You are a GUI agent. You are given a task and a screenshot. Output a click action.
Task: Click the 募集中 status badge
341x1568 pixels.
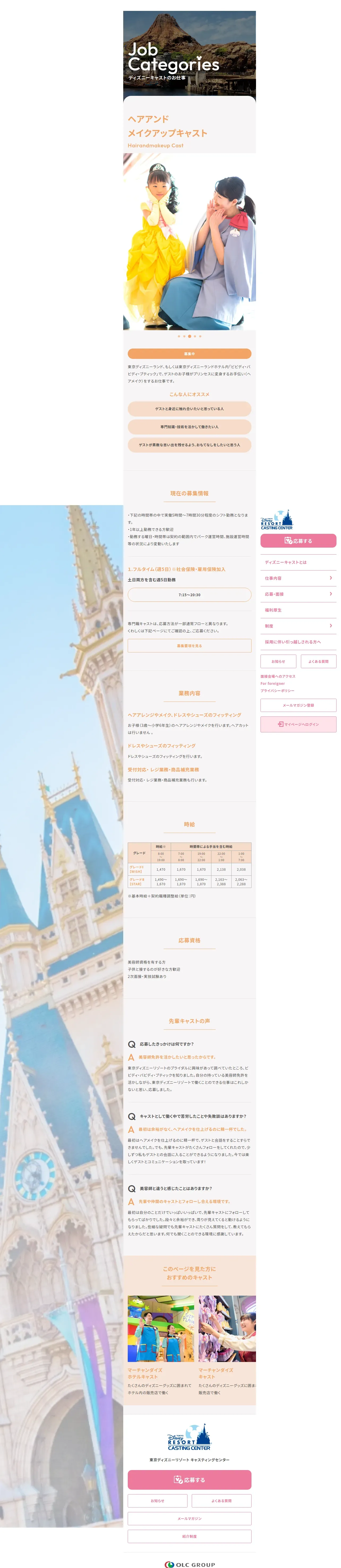(x=189, y=354)
